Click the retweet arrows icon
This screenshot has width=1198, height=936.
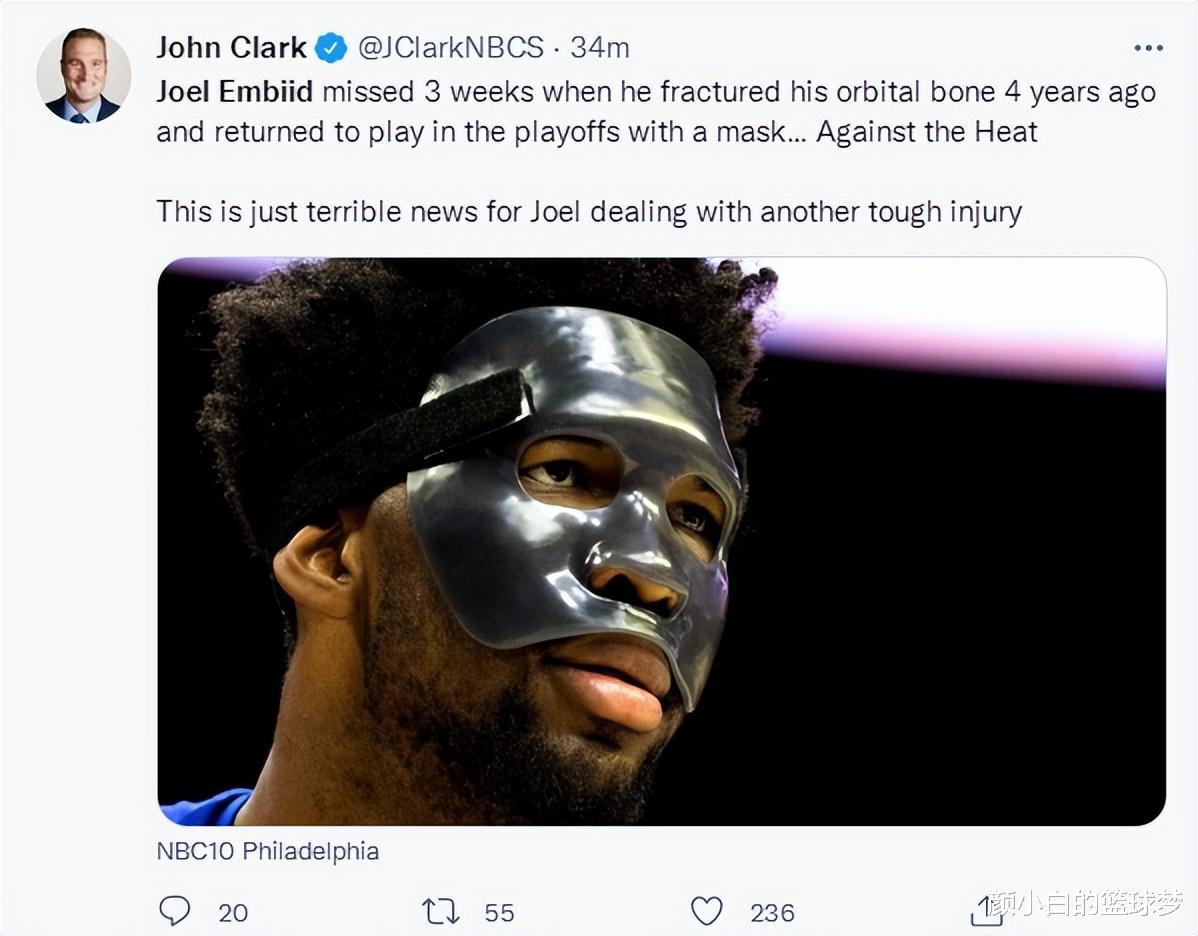click(441, 911)
